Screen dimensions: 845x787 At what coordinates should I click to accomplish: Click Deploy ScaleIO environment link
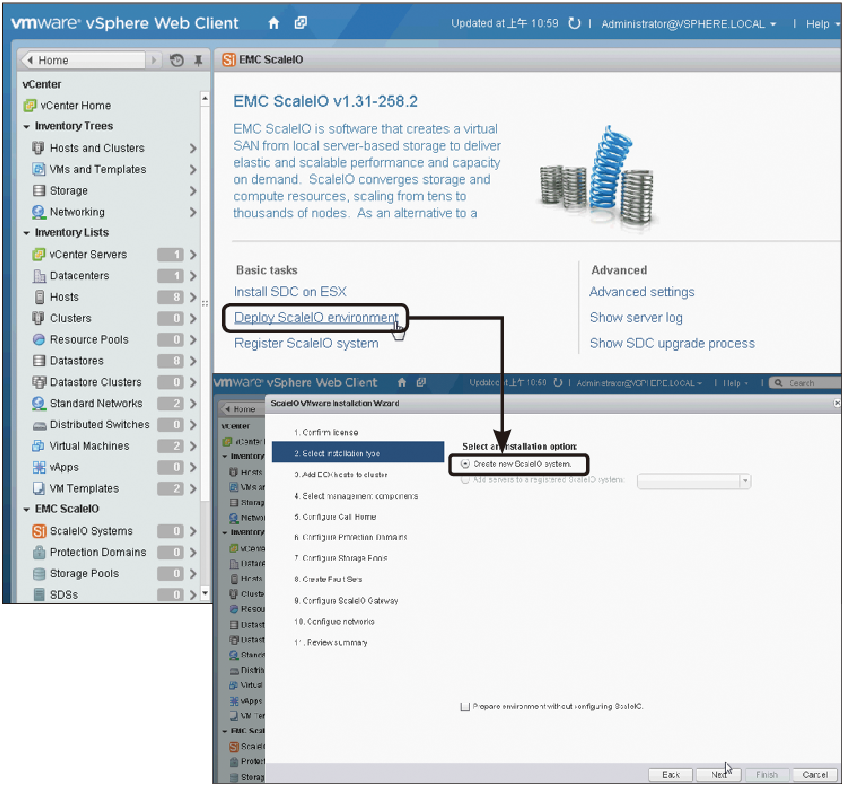(x=316, y=317)
